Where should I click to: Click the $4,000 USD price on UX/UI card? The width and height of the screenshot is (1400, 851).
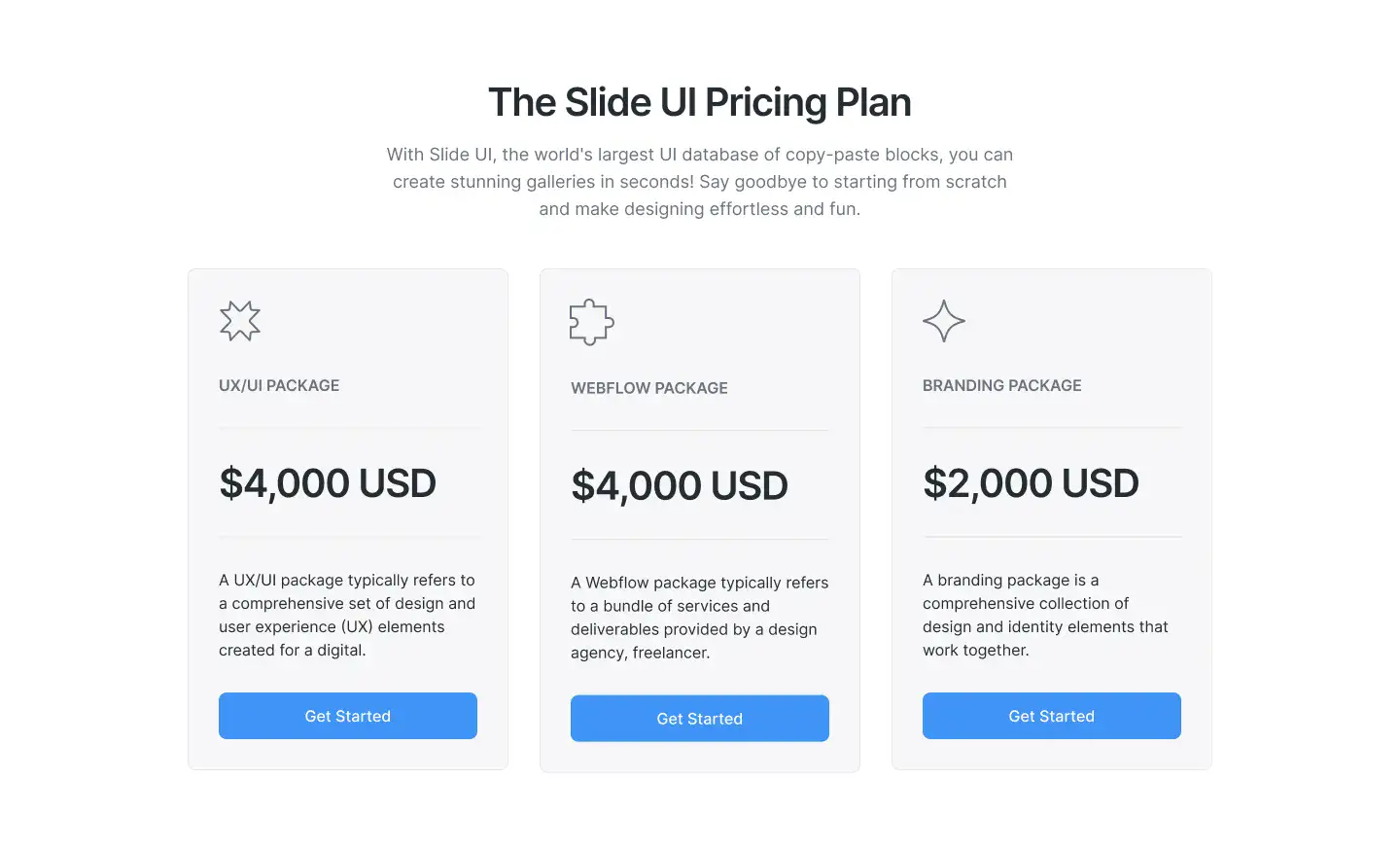click(x=328, y=483)
